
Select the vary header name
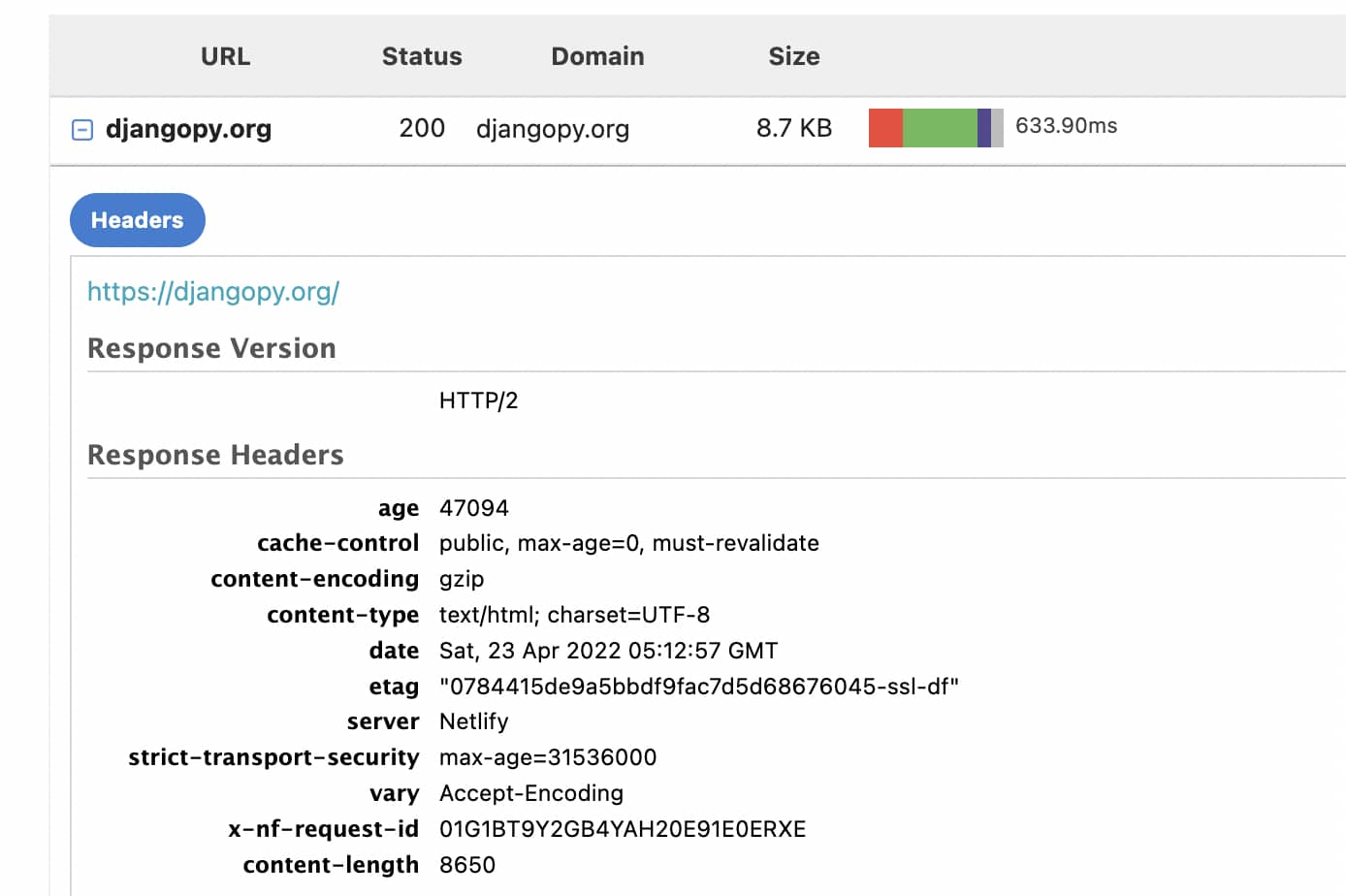[394, 793]
